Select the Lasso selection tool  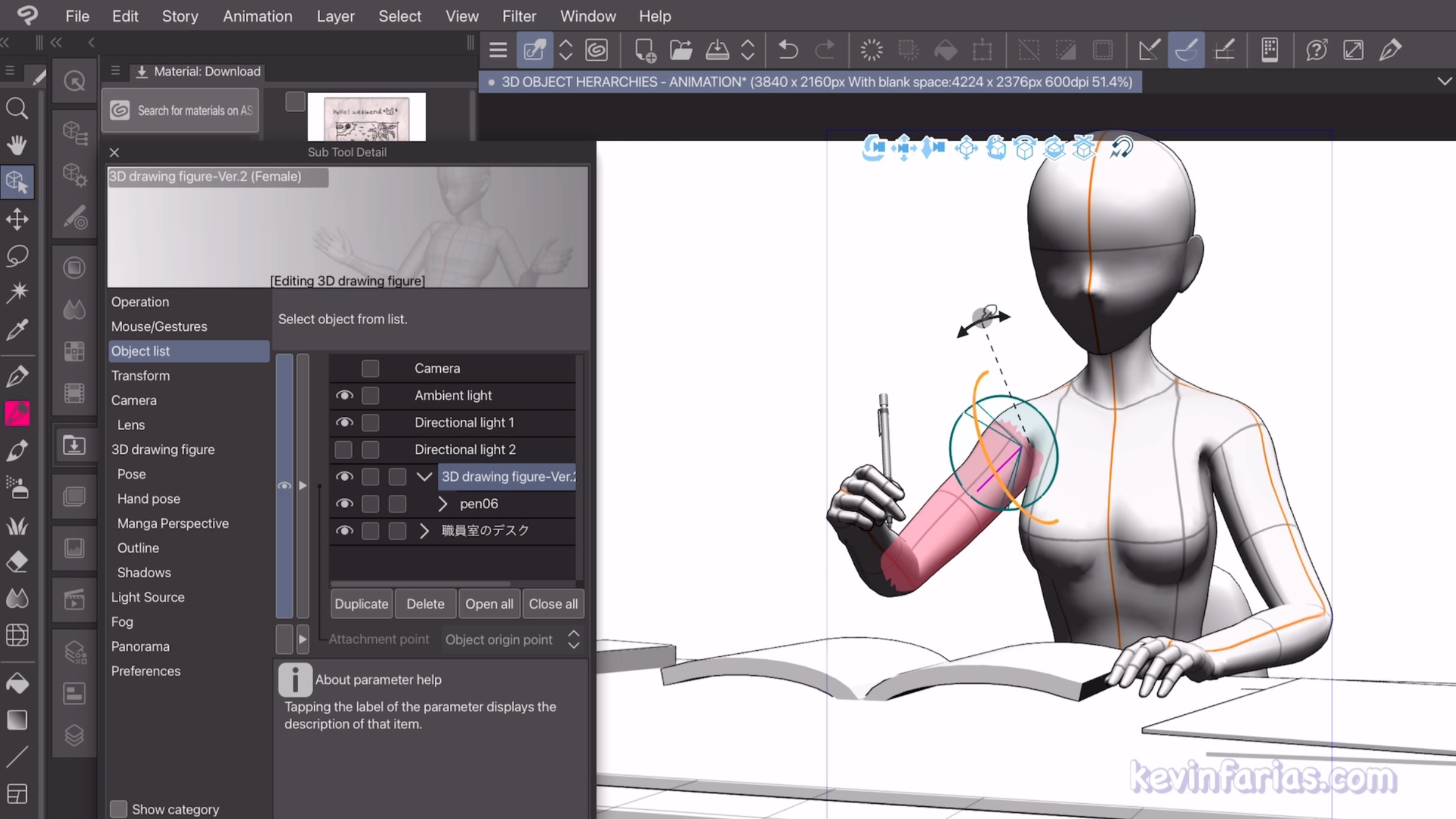pyautogui.click(x=17, y=255)
